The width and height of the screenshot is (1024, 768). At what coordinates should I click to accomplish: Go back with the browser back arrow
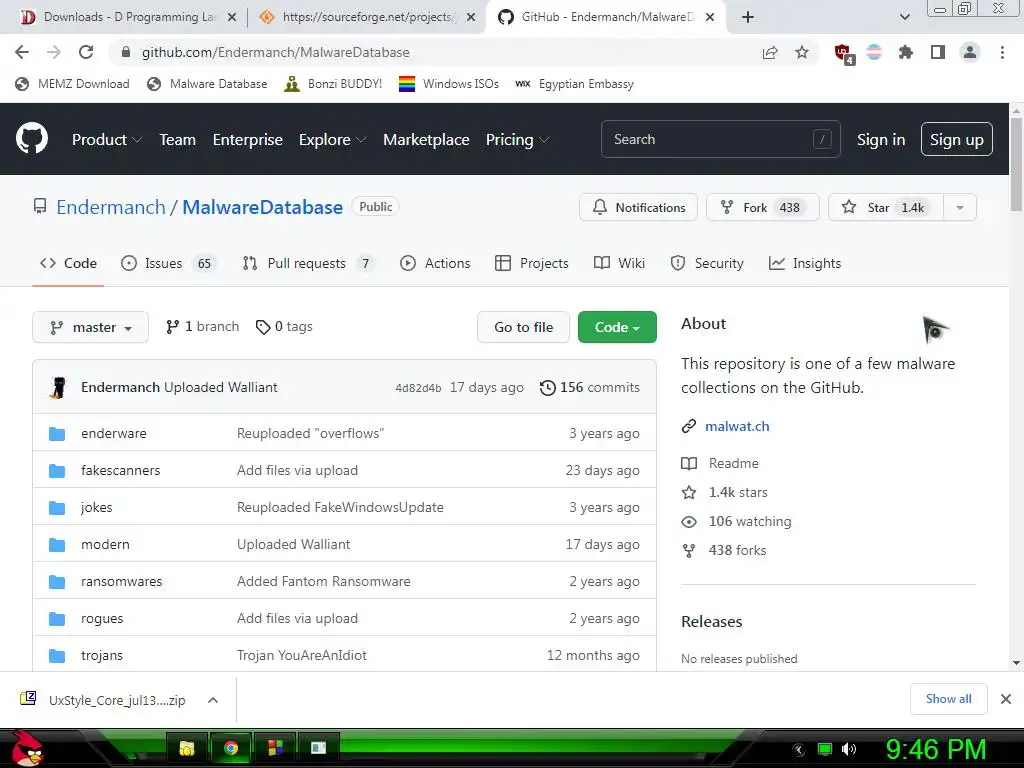tap(22, 52)
